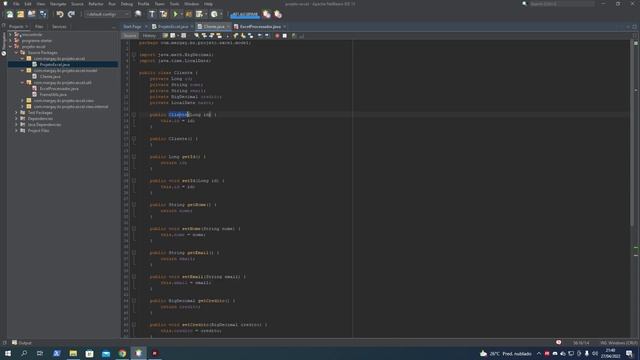
Task: Click the New Project toolbar icon
Action: (20, 14)
